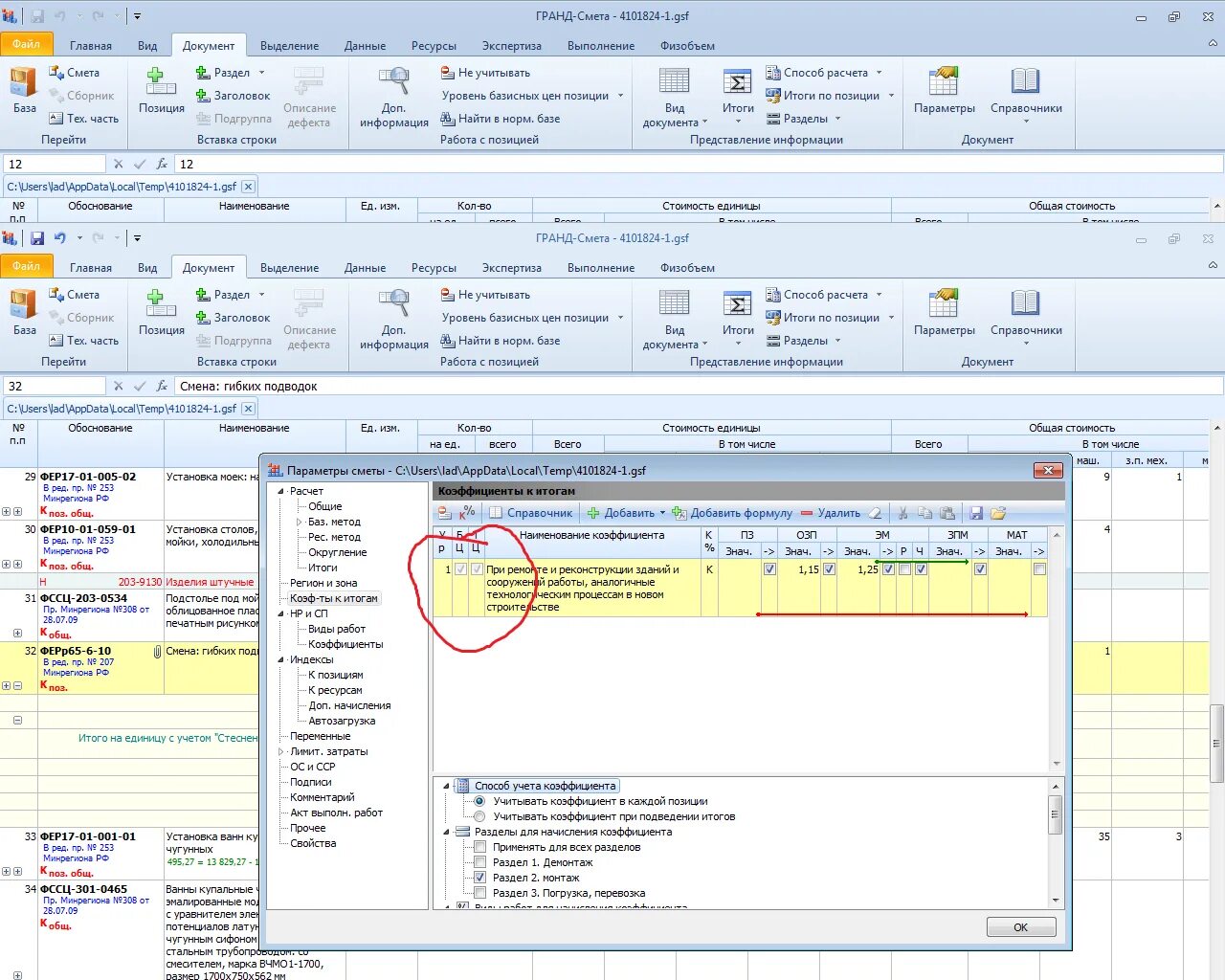Screen dimensions: 1225x980
Task: Collapse Разделы для начисления коэффициента group
Action: point(446,832)
